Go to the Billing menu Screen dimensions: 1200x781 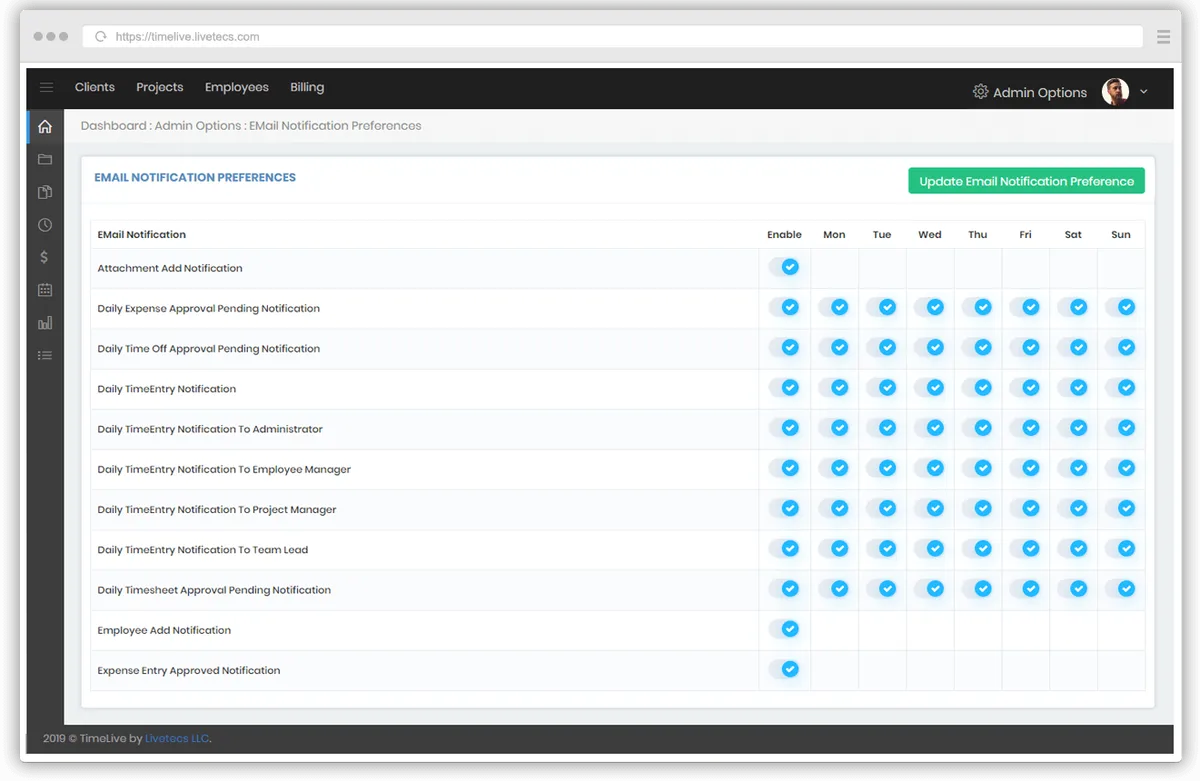(x=307, y=88)
